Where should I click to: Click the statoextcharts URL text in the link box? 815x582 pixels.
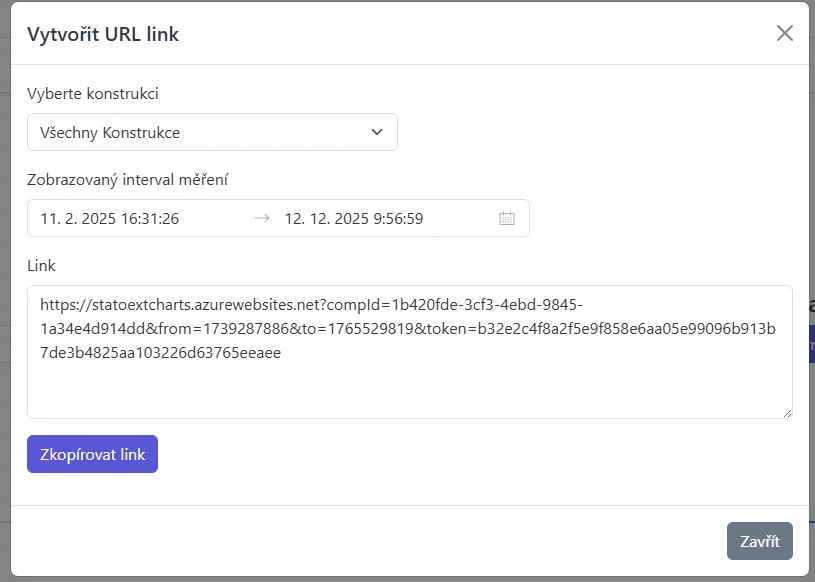click(180, 304)
